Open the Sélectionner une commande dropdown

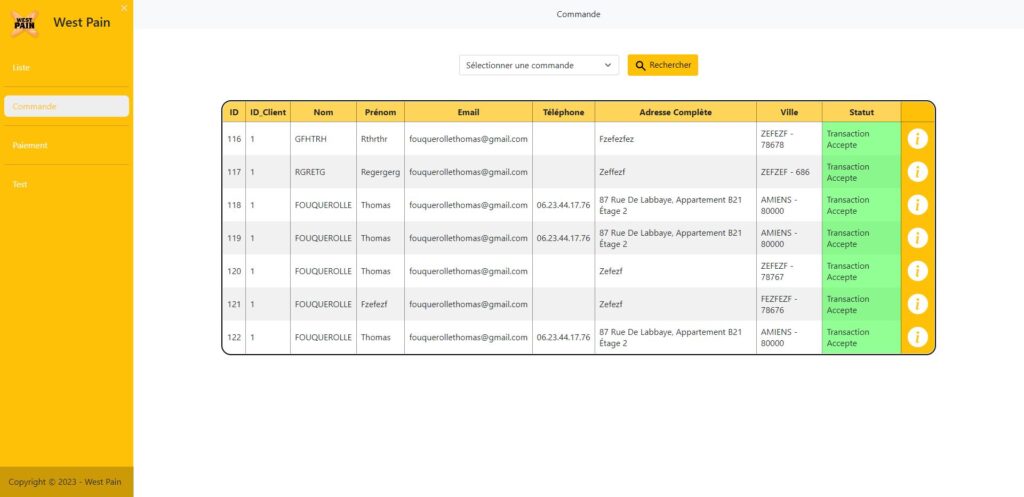pyautogui.click(x=539, y=65)
